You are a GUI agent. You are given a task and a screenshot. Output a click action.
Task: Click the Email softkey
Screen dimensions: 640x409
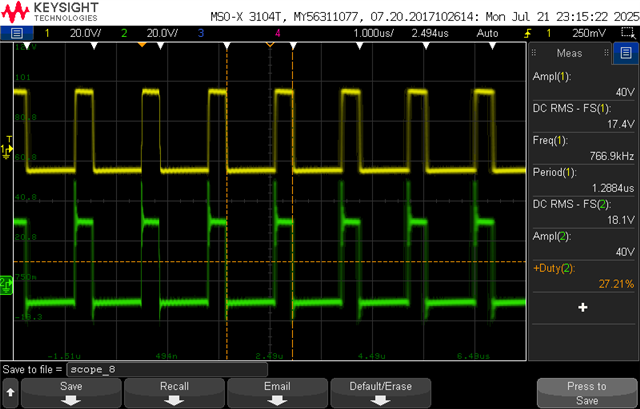[278, 393]
